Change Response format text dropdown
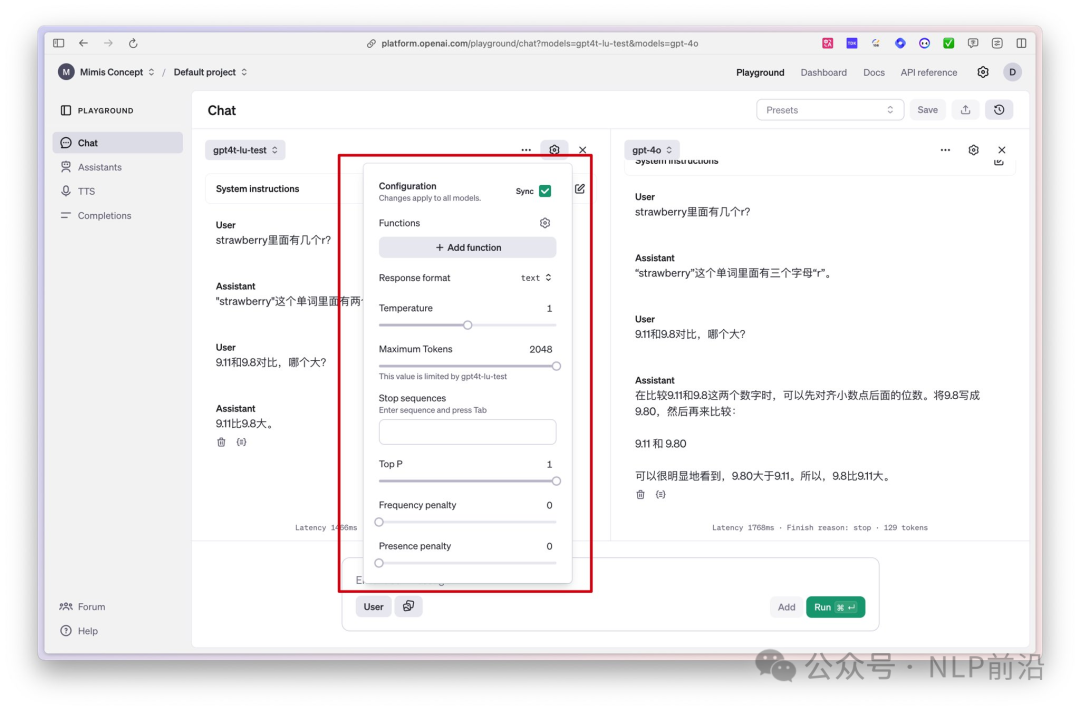Viewport: 1080px width, 710px height. [x=536, y=278]
